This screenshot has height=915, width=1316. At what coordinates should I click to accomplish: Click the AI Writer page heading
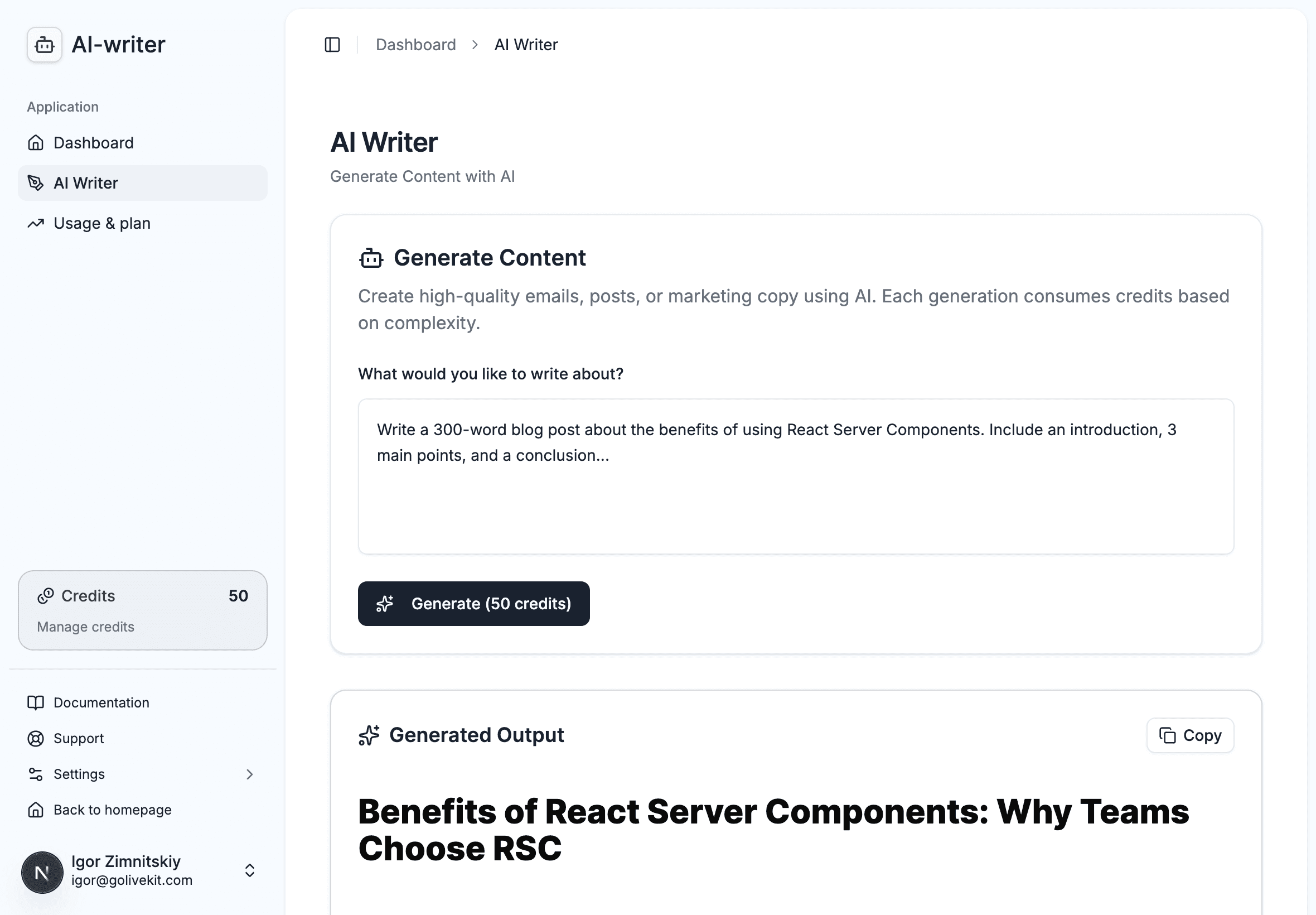(x=384, y=142)
